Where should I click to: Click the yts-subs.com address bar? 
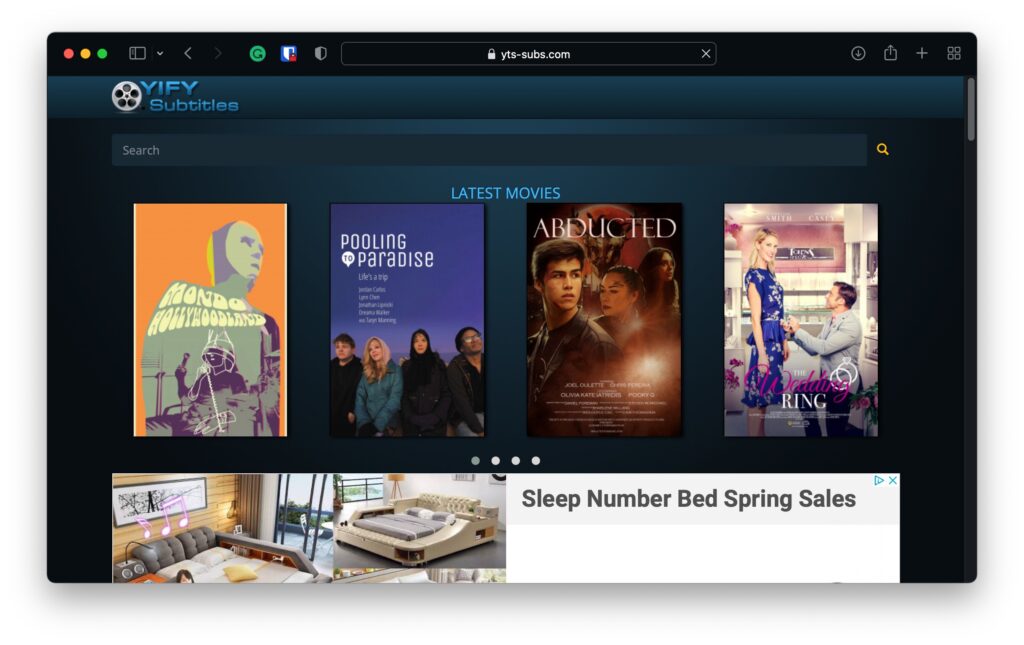(528, 54)
